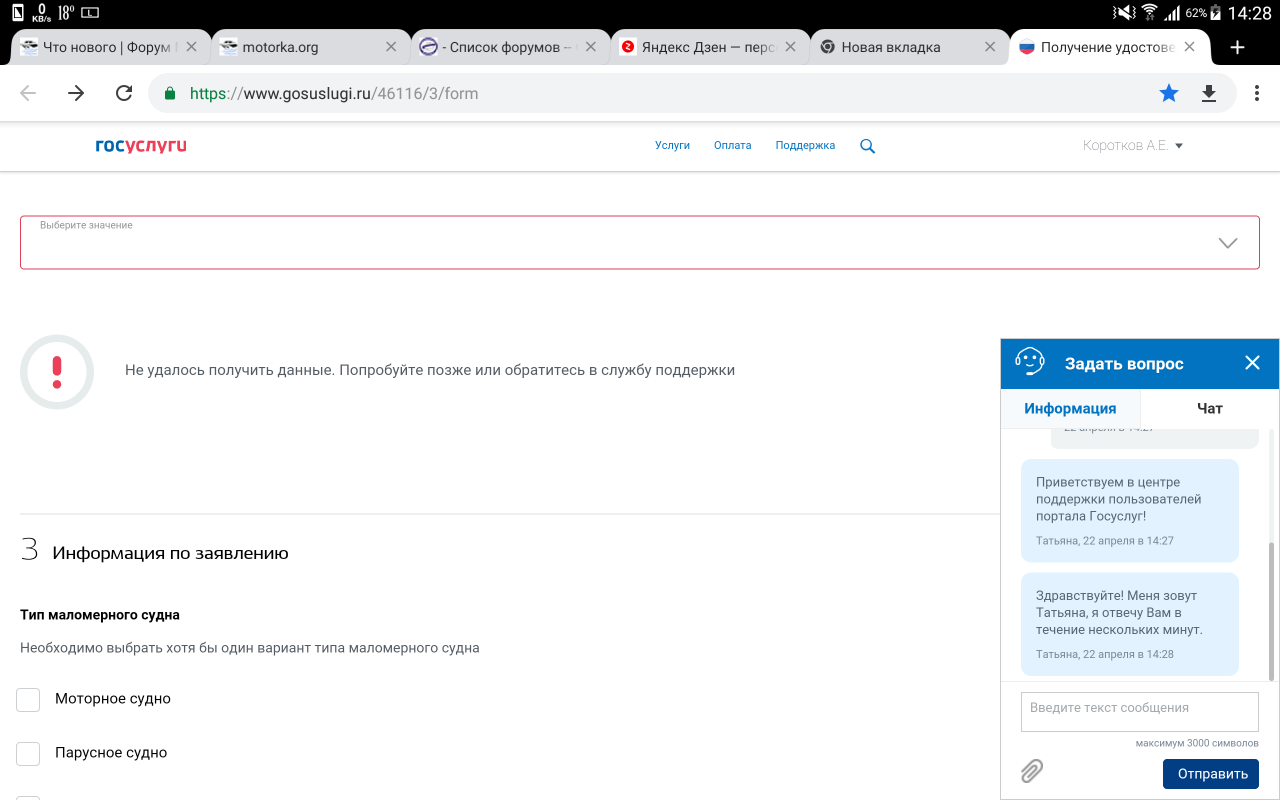Open Chrome three-dot menu

tap(1257, 93)
